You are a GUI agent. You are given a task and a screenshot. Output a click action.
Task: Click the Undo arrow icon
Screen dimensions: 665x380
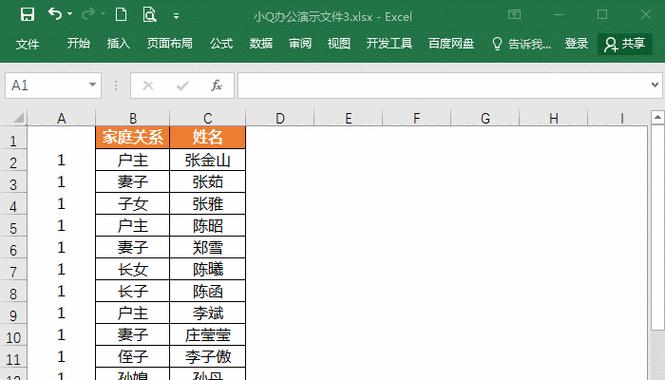click(x=55, y=14)
